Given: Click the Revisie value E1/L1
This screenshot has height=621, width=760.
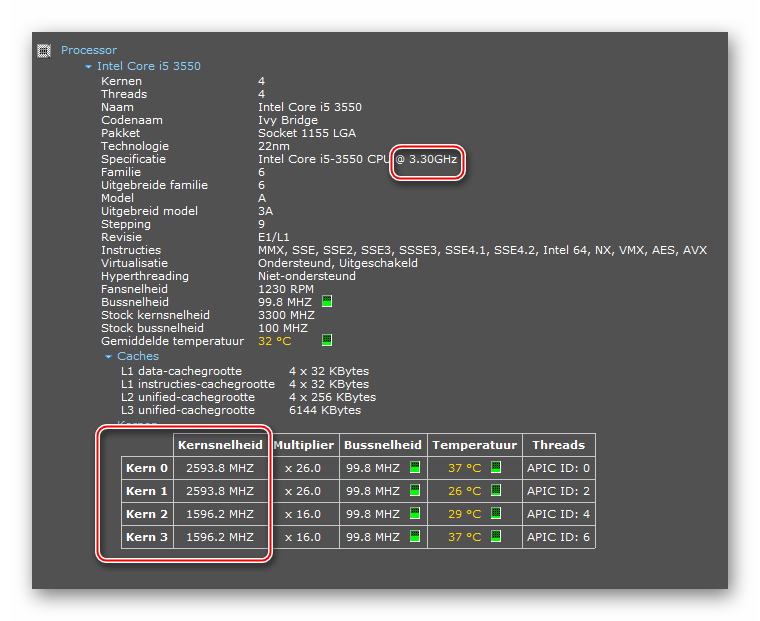Looking at the screenshot, I should tap(274, 237).
